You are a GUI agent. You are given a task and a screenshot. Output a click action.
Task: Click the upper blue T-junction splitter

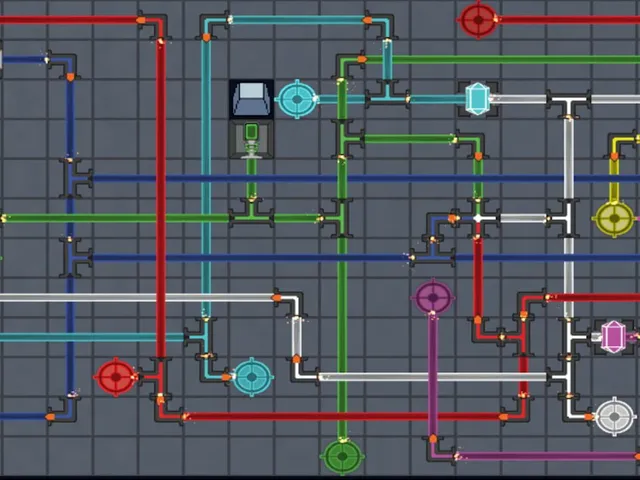click(x=75, y=178)
